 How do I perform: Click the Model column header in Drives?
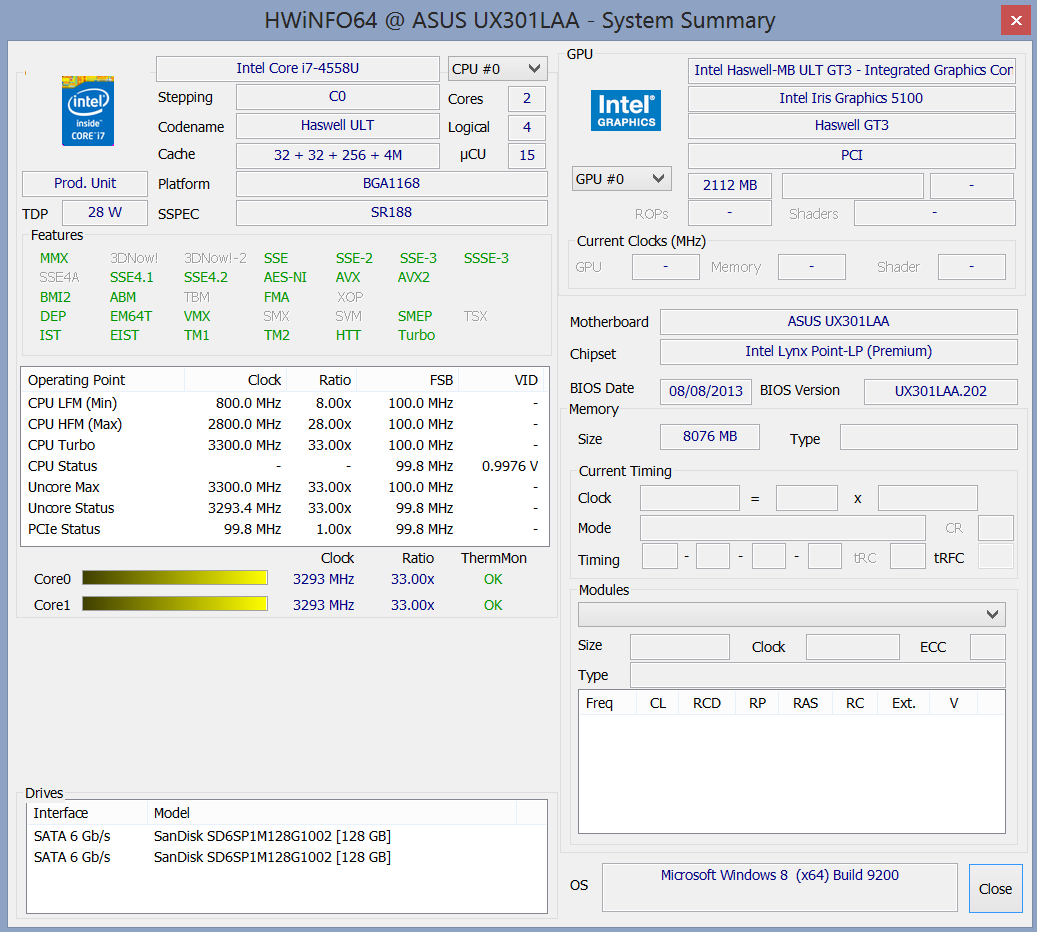pos(331,813)
